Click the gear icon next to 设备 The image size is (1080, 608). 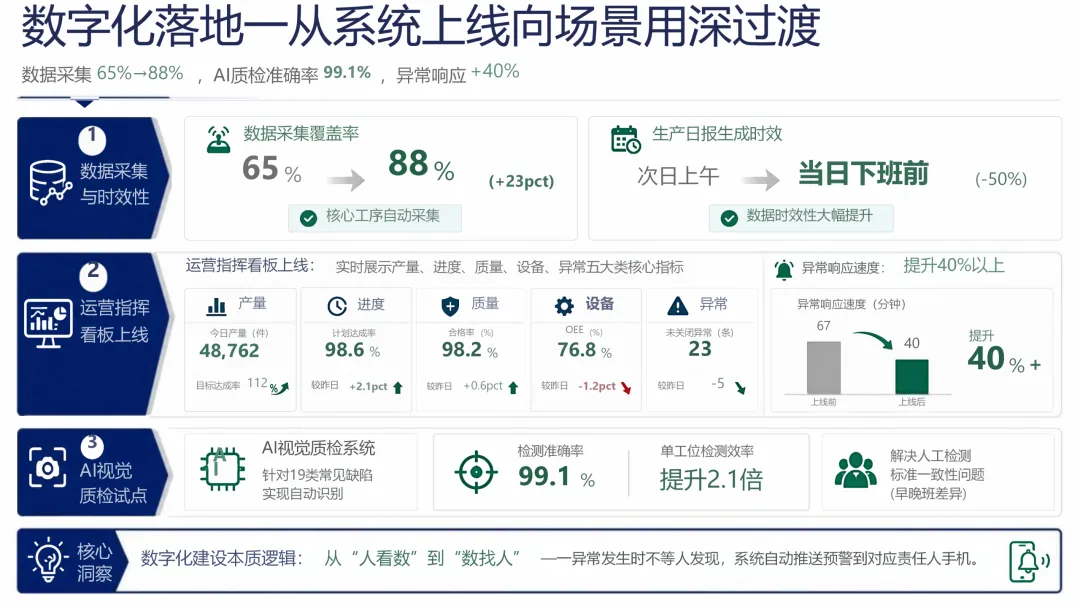coord(564,306)
